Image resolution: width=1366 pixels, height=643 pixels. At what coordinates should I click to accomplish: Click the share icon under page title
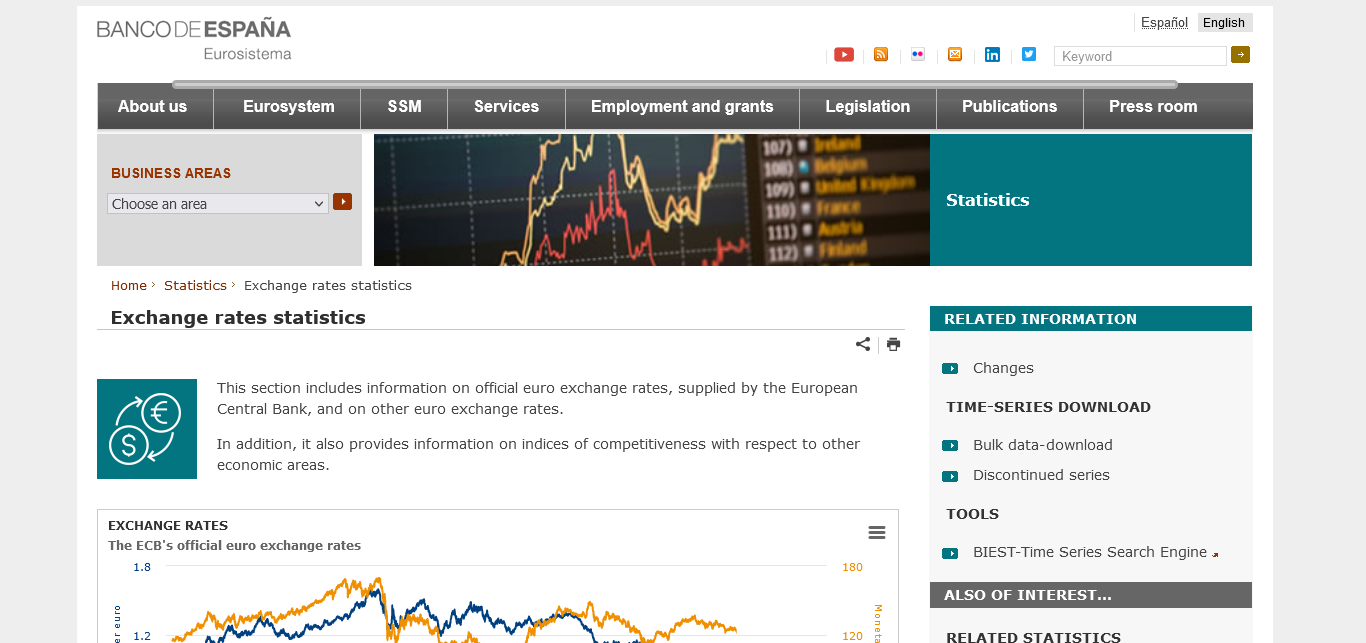click(x=862, y=344)
